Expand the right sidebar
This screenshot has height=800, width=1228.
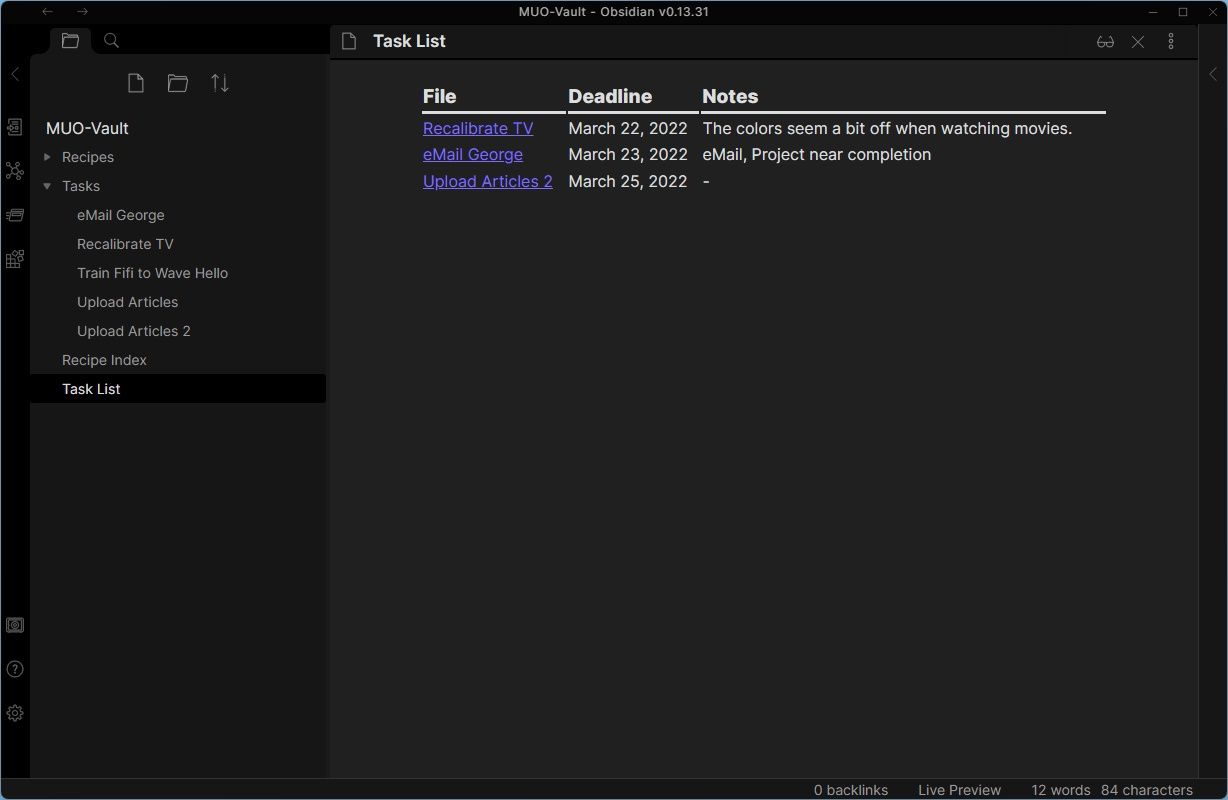coord(1213,74)
